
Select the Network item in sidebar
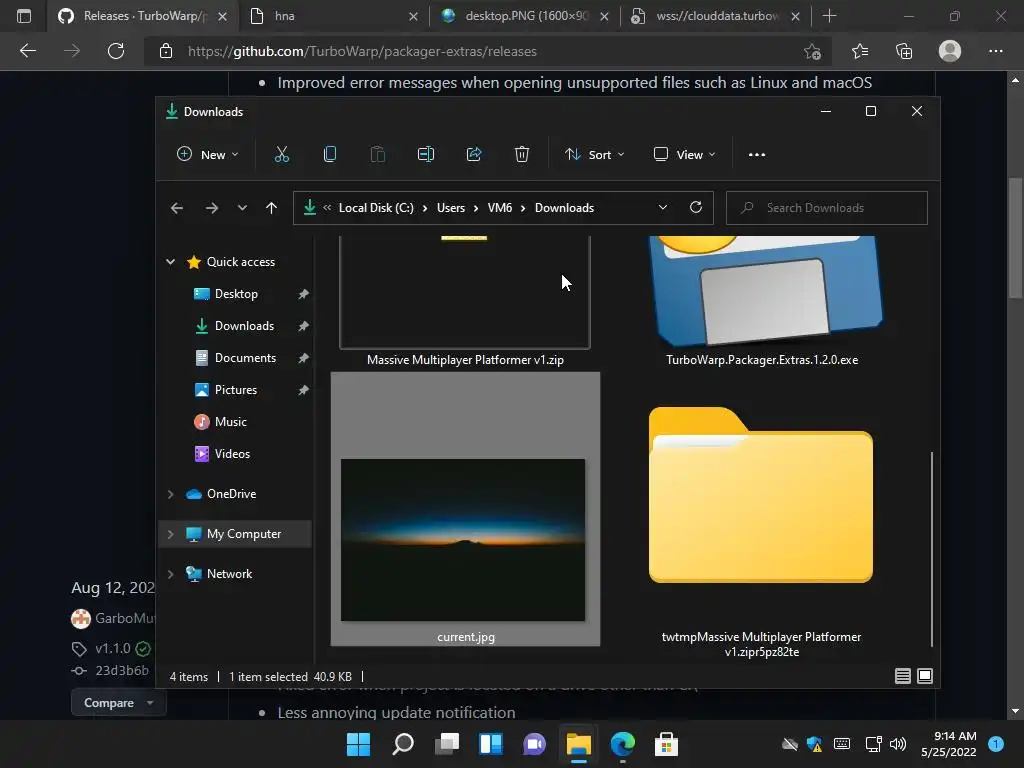(x=229, y=574)
